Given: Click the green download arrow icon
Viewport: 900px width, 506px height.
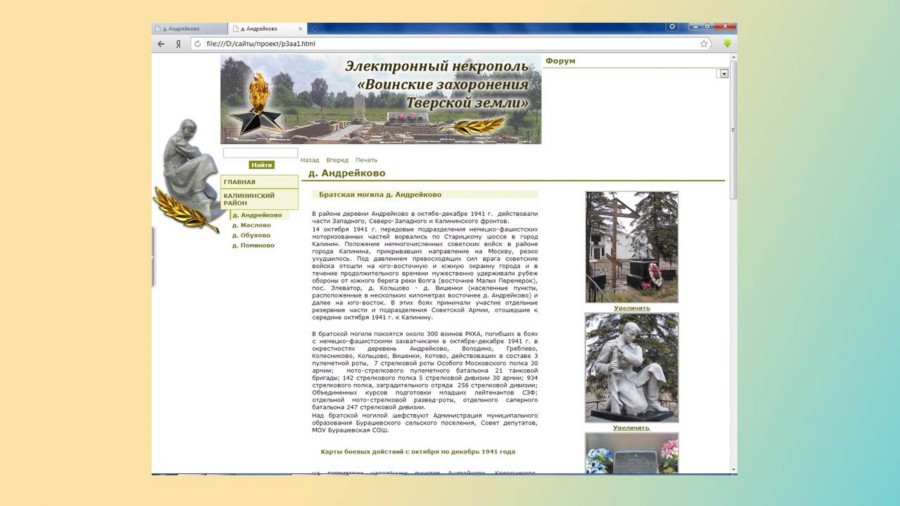Looking at the screenshot, I should pyautogui.click(x=727, y=44).
